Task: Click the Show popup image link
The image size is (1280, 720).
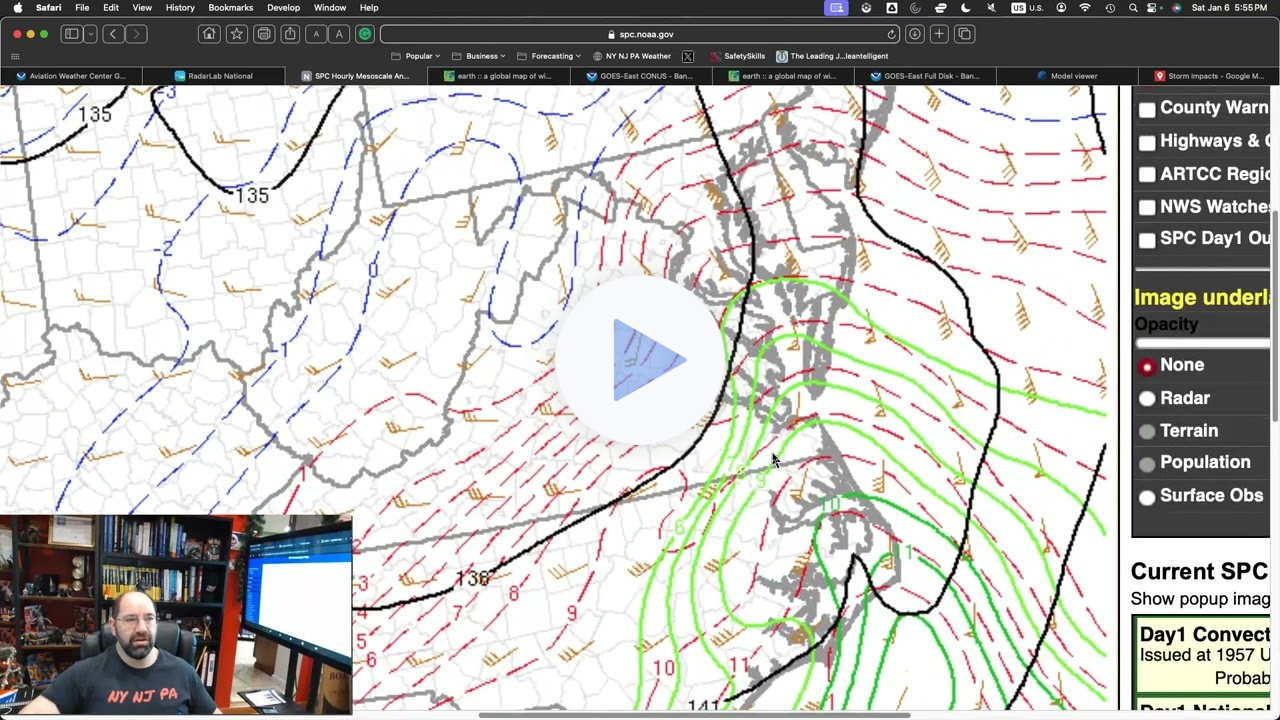Action: pos(1197,599)
